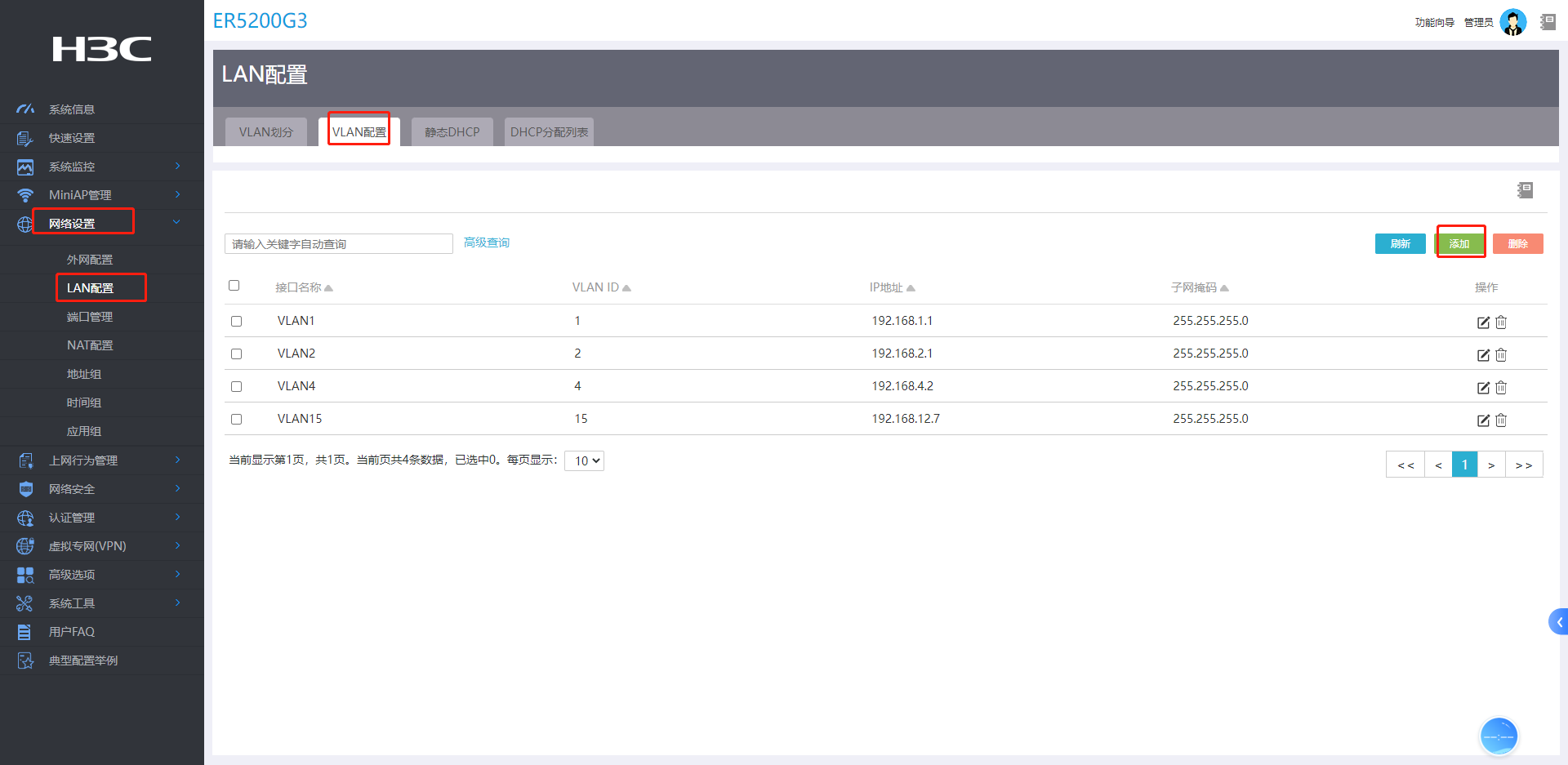Delete the VLAN1 entry with trash icon
The image size is (1568, 765).
click(x=1501, y=322)
